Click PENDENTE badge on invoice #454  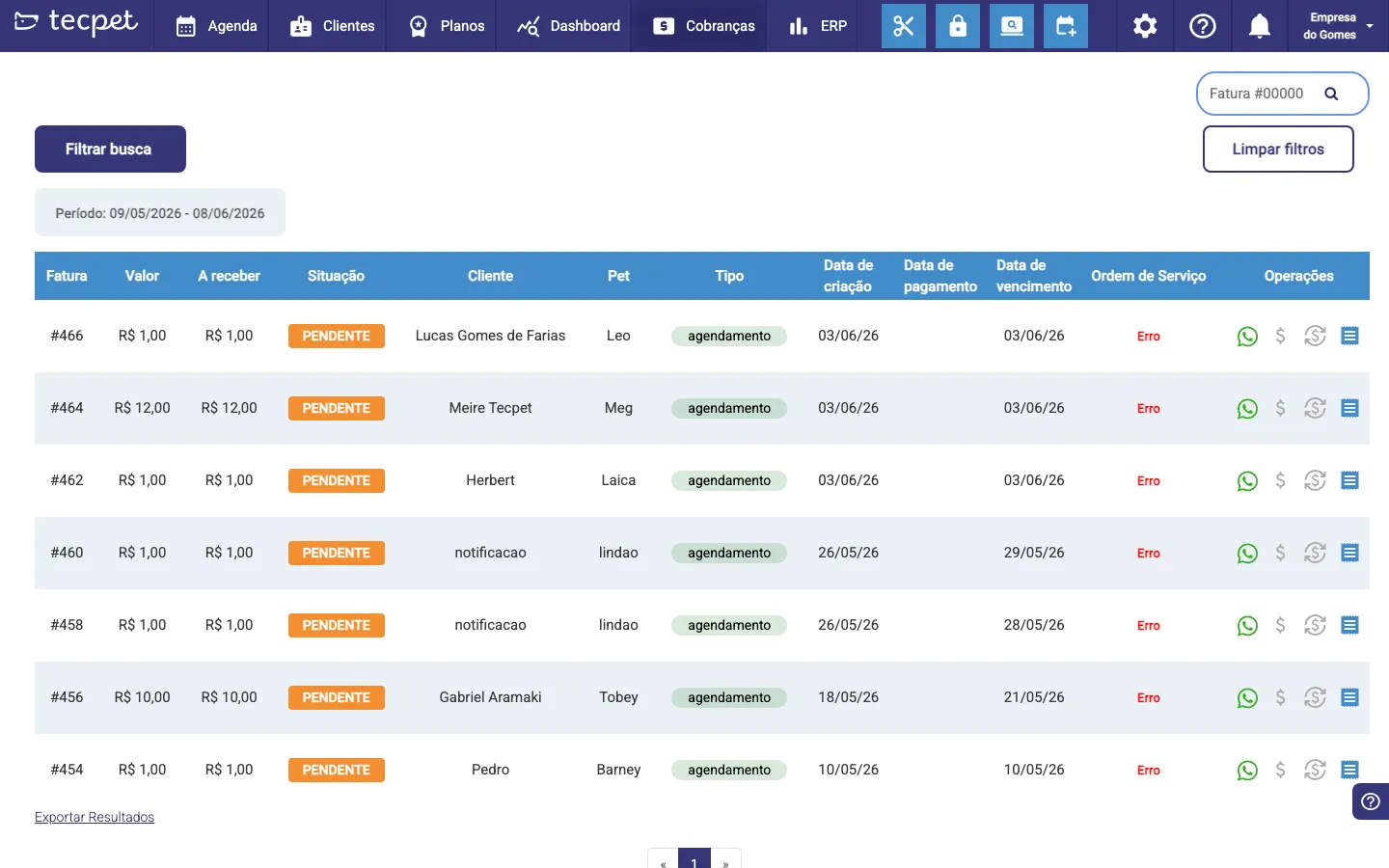pos(337,770)
